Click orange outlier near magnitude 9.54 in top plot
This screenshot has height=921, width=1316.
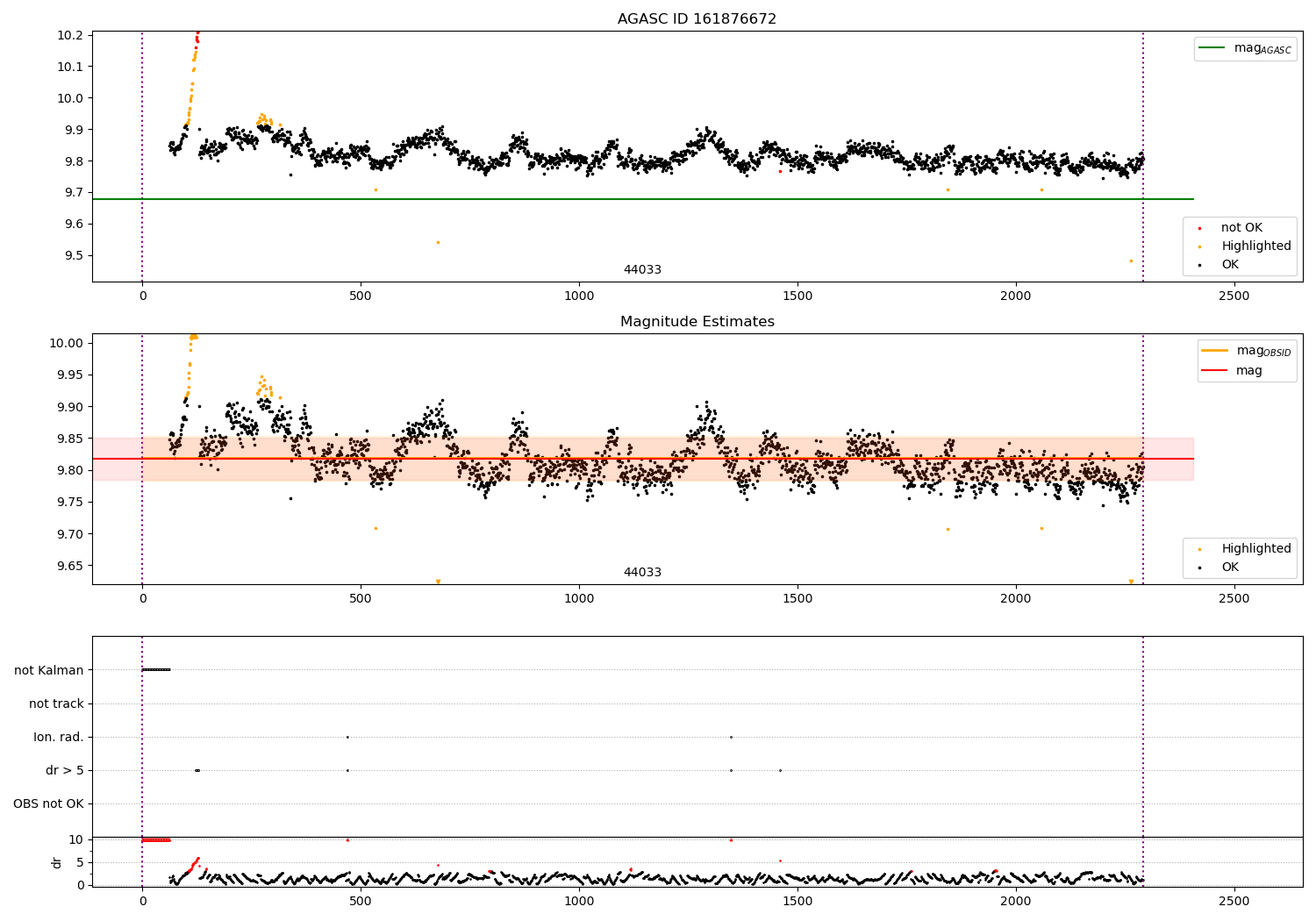coord(438,242)
